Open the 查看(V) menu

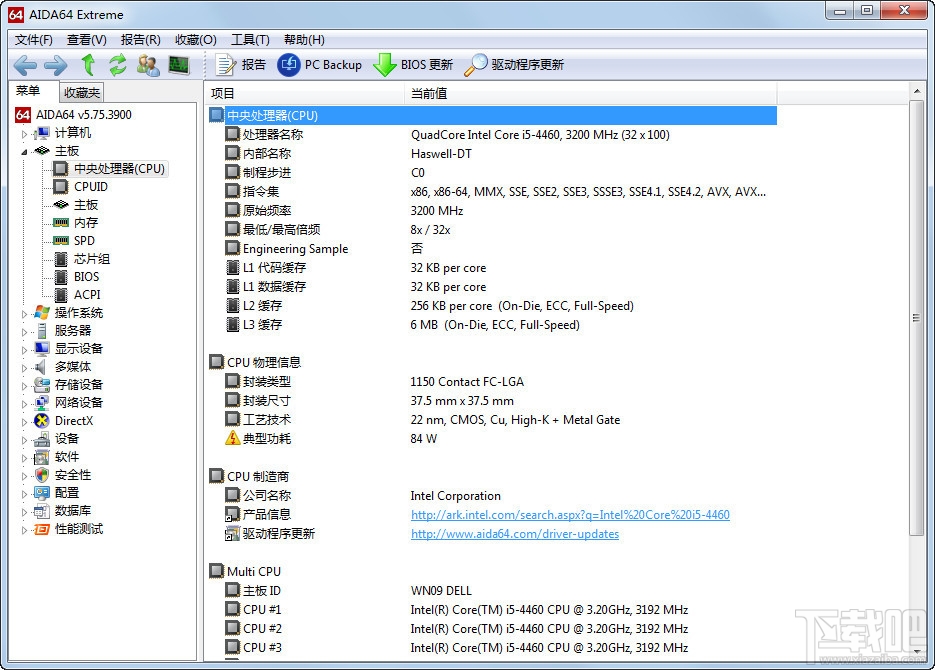coord(86,39)
